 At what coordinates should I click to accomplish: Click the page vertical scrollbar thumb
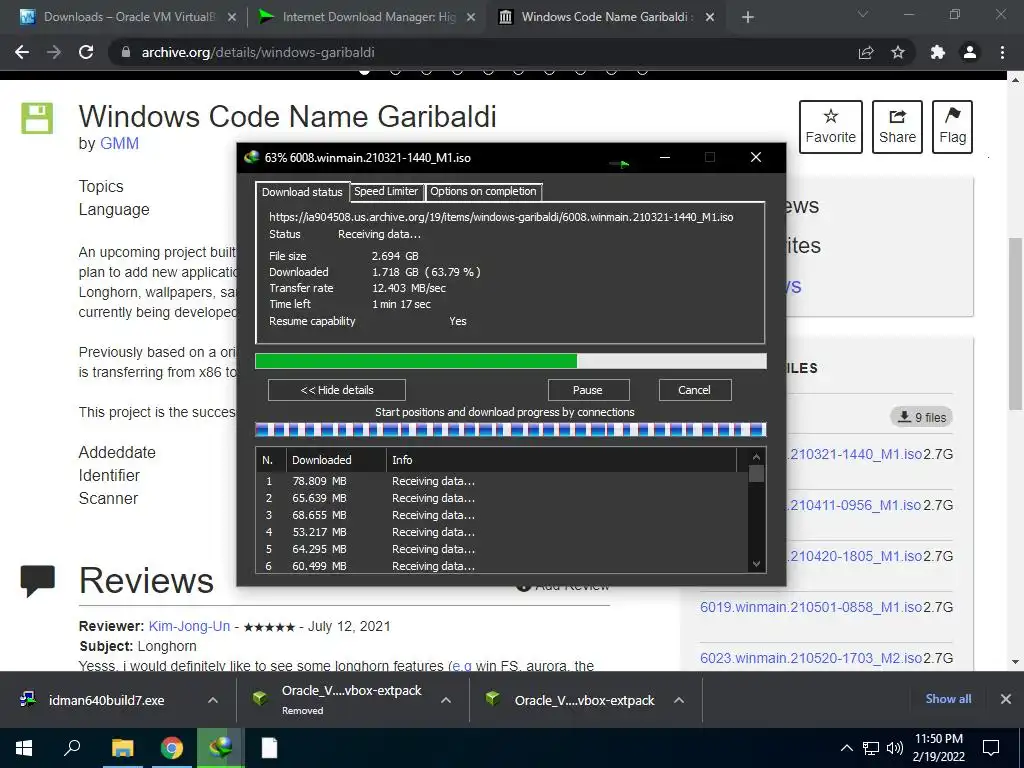(x=1015, y=323)
